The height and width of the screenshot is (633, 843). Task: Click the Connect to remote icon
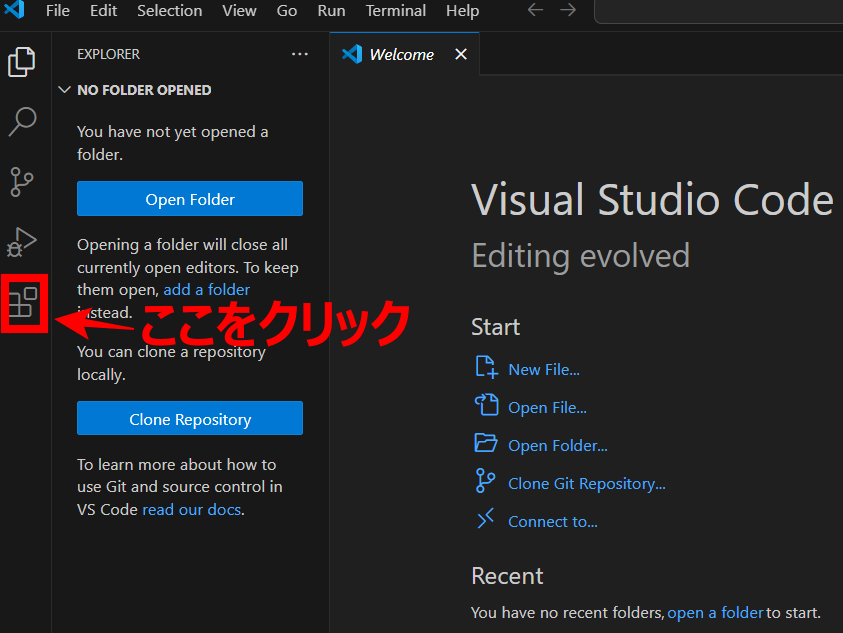tap(485, 518)
